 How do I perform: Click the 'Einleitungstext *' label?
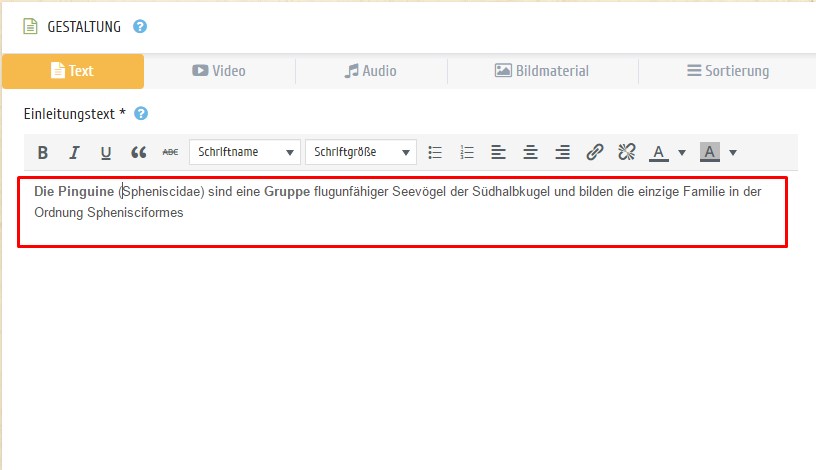(x=74, y=114)
